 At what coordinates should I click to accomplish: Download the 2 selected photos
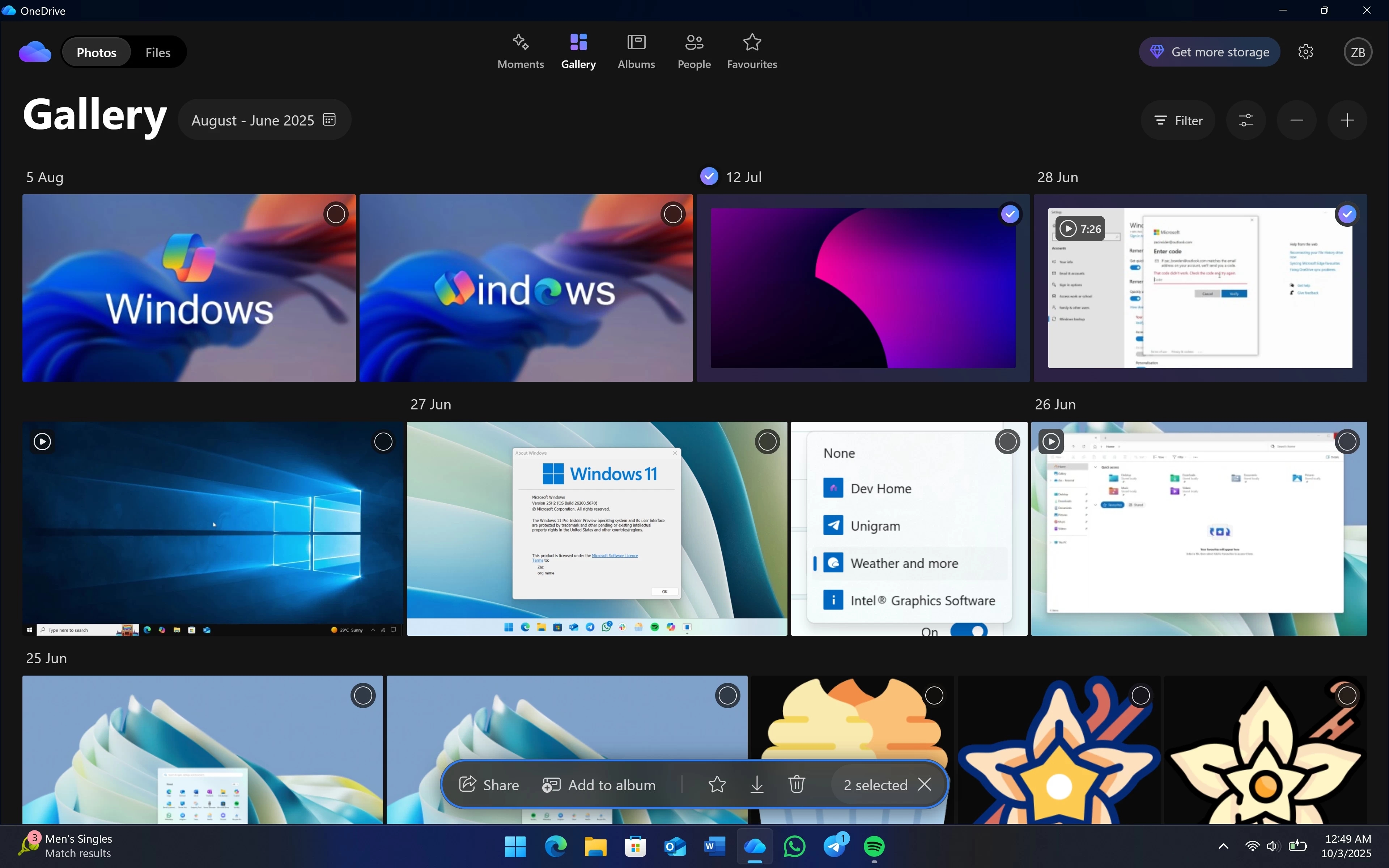756,784
